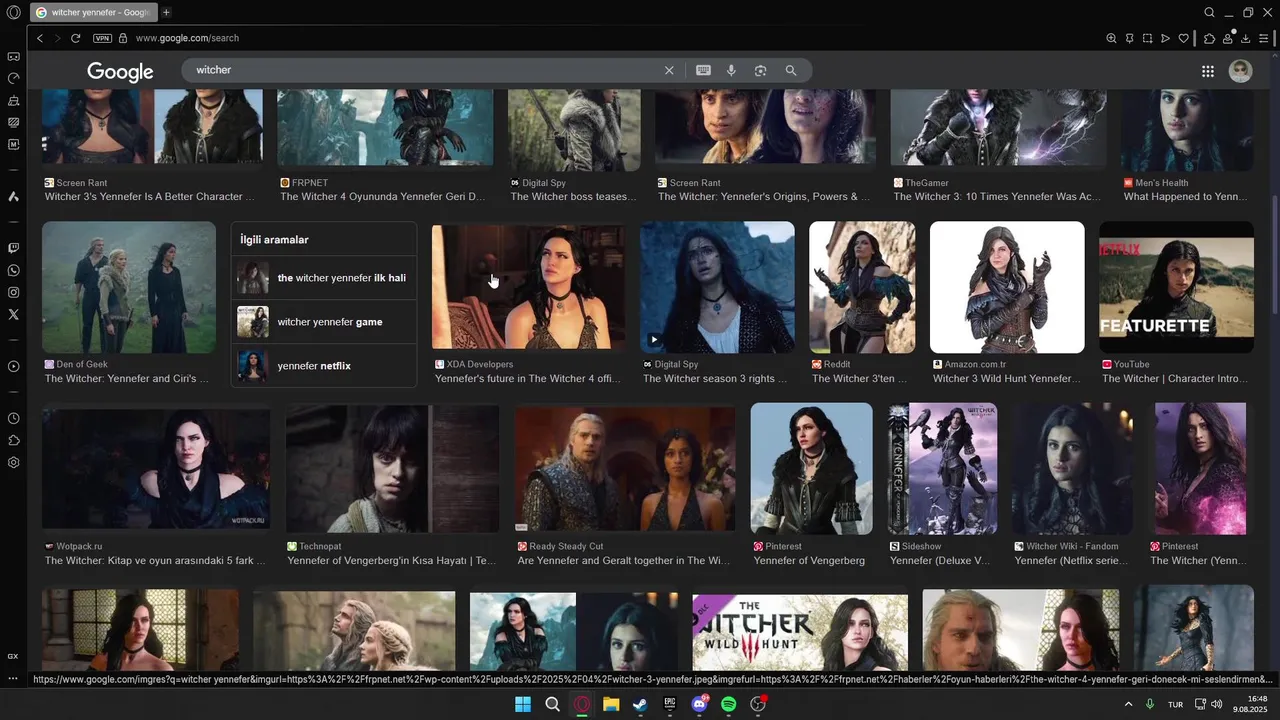Clear the Google search box
This screenshot has height=720, width=1280.
click(669, 70)
